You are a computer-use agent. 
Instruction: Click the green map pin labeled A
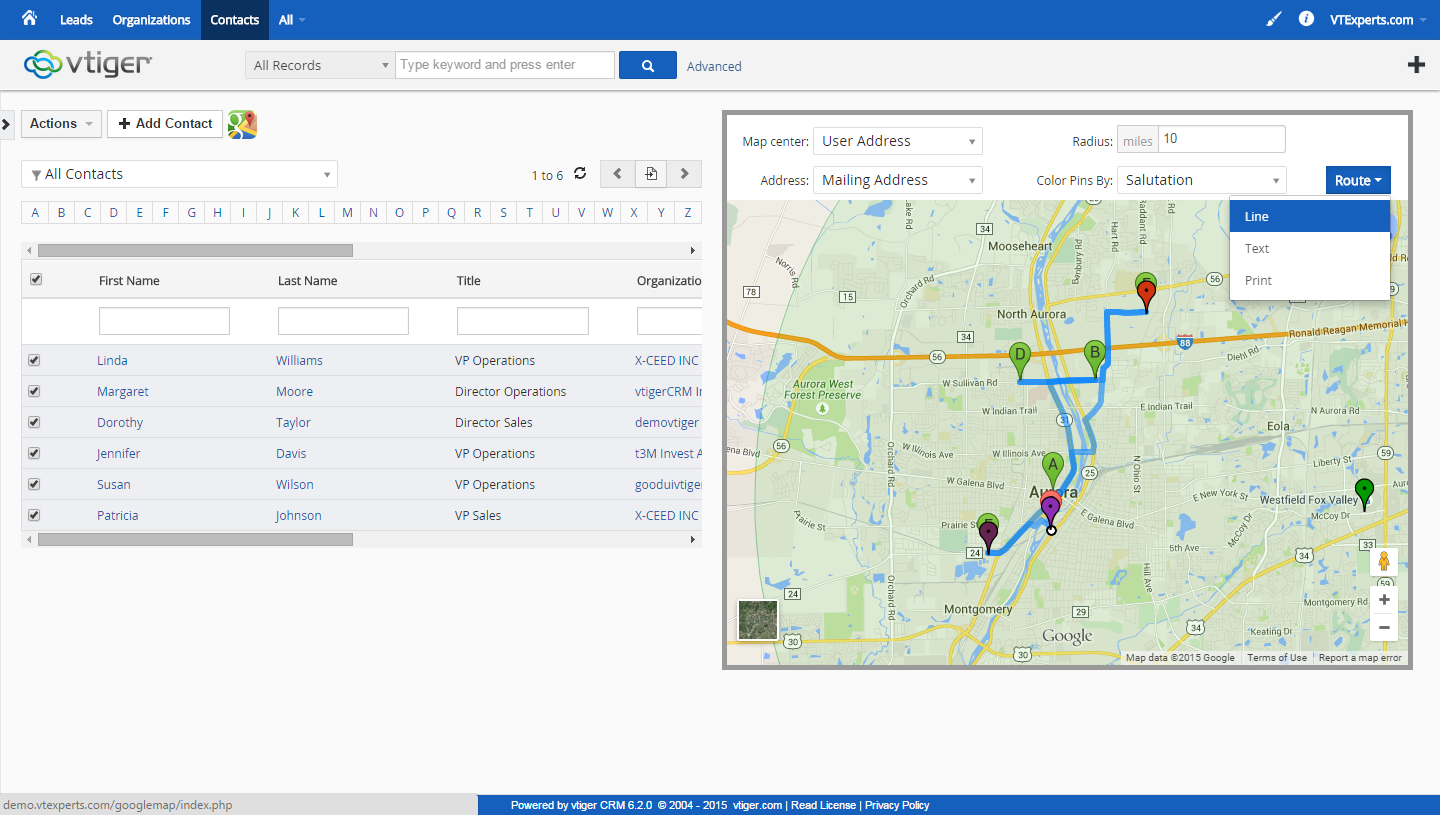click(x=1052, y=470)
